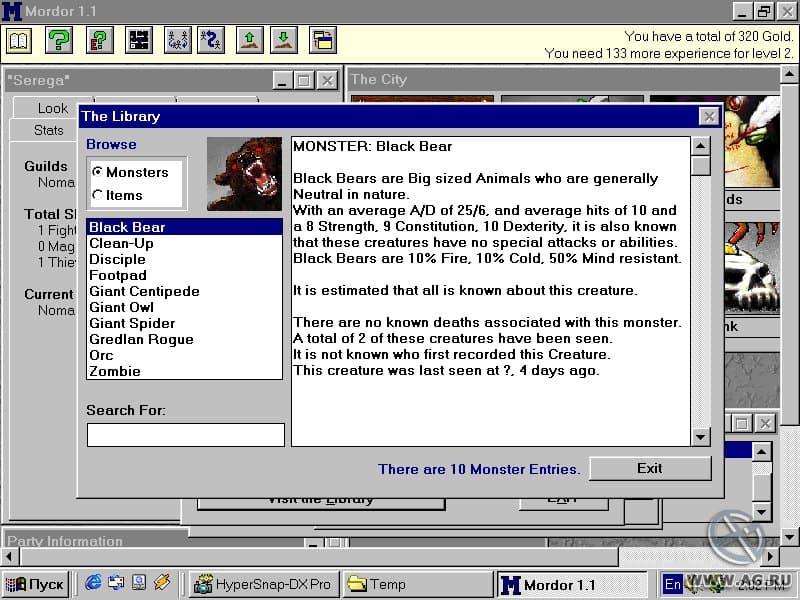The height and width of the screenshot is (600, 800).
Task: Click the green down arrow toolbar icon
Action: [284, 40]
